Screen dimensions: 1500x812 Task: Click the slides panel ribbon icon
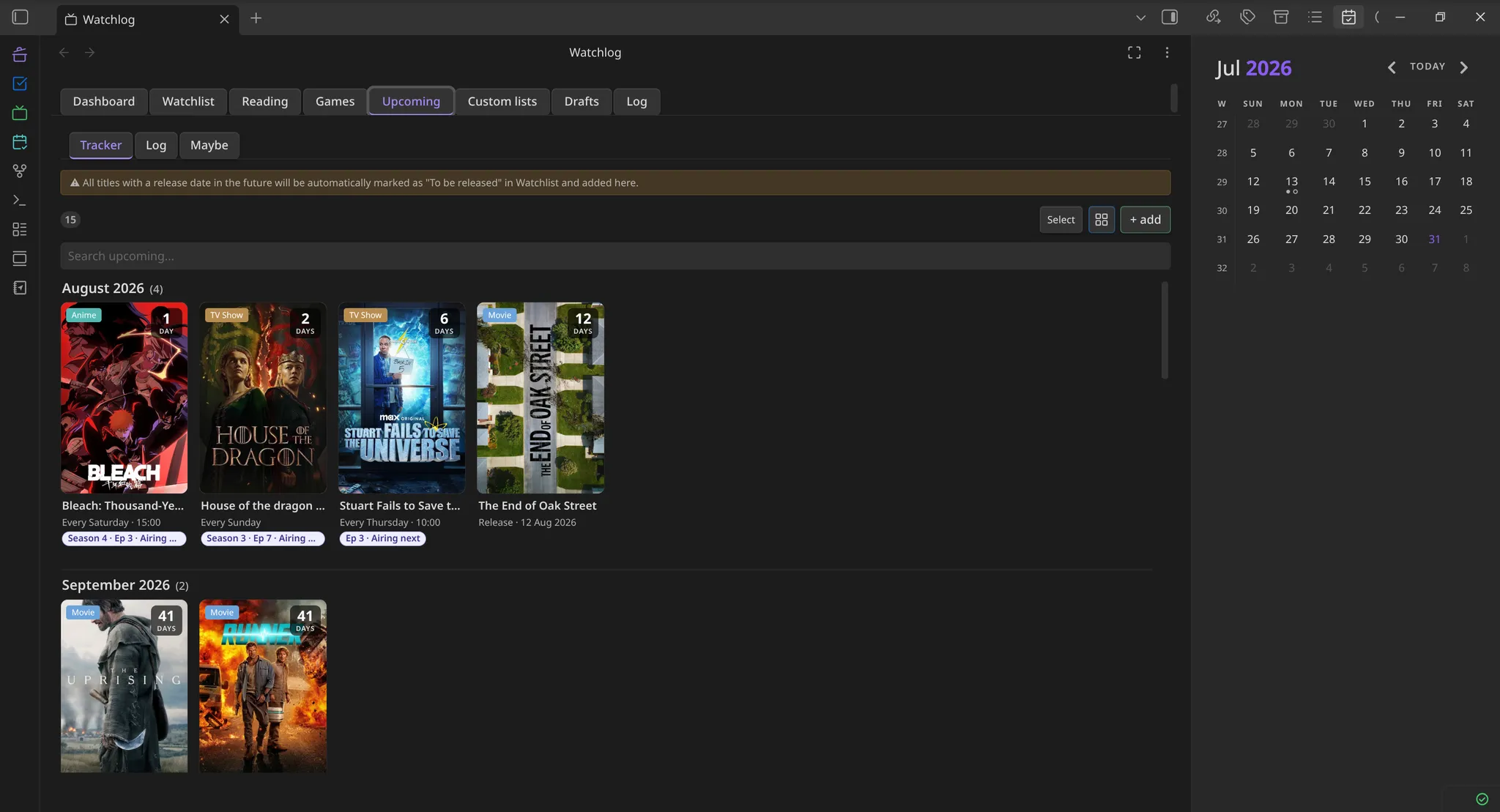pyautogui.click(x=20, y=258)
